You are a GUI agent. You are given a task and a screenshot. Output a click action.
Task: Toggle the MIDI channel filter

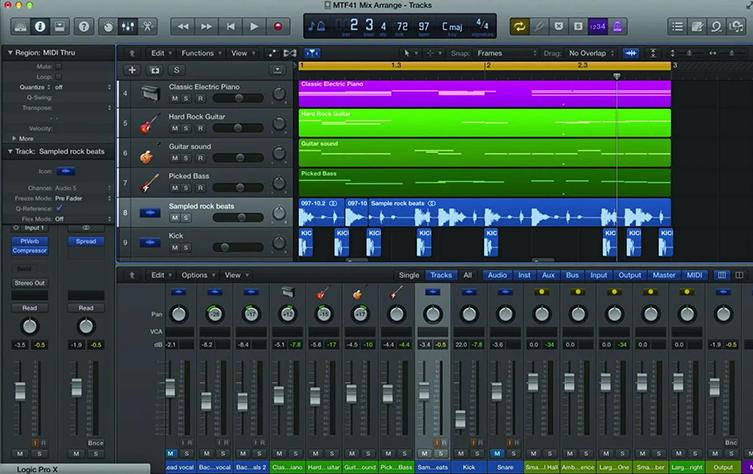pos(694,275)
